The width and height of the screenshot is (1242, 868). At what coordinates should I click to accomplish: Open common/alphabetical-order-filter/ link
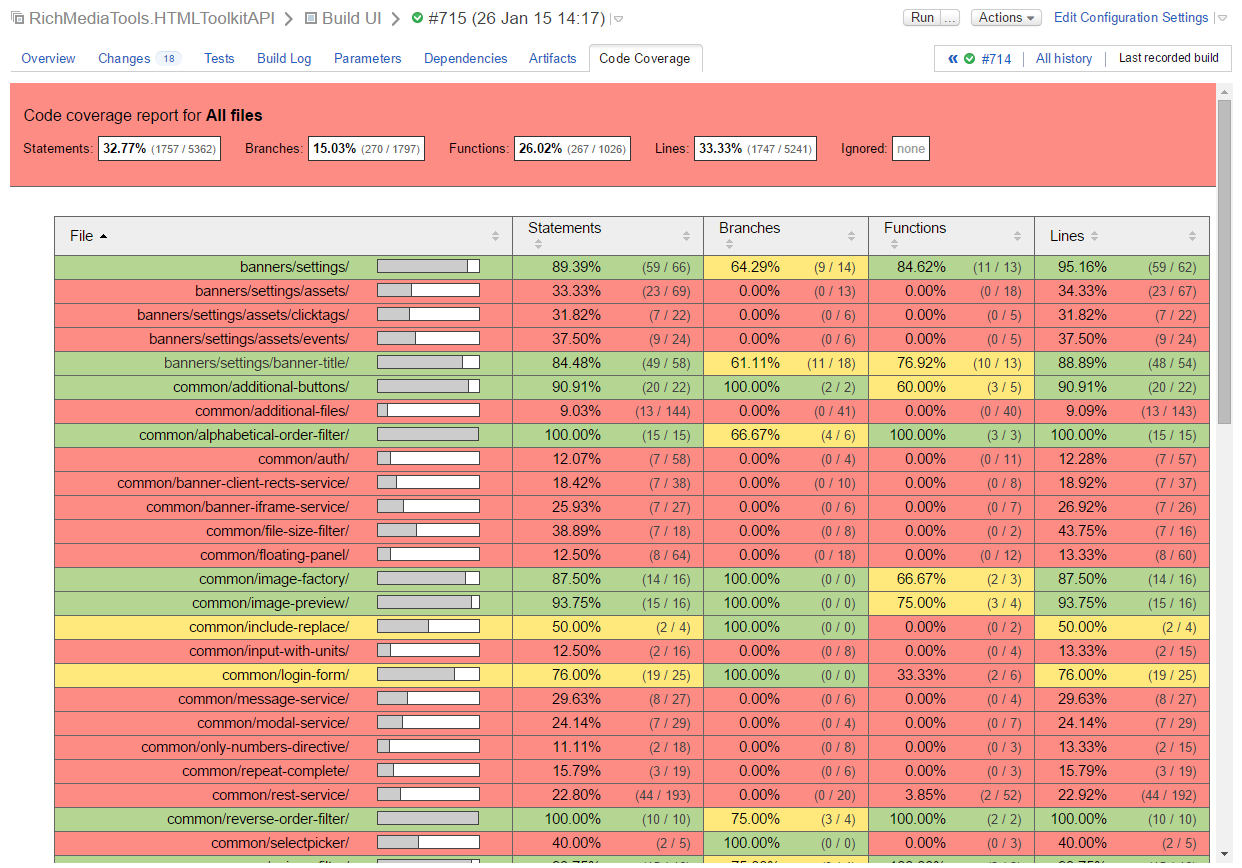pyautogui.click(x=244, y=435)
